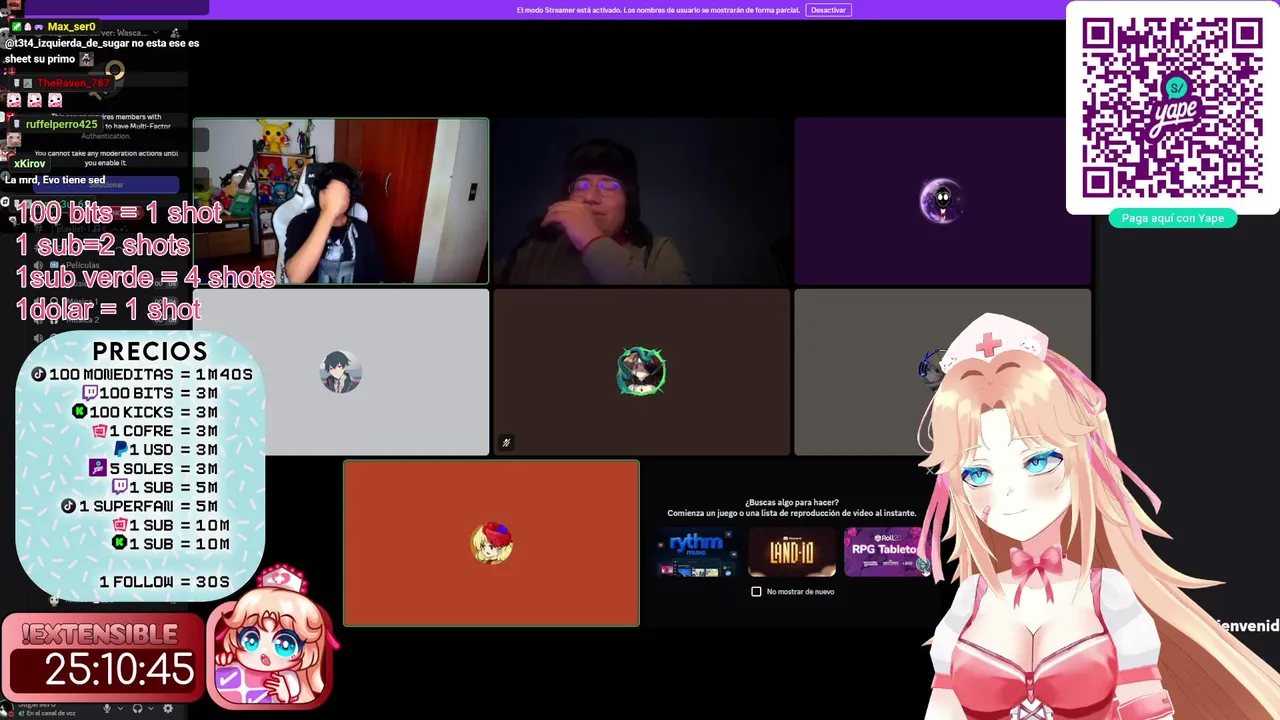
Task: Click the Desactivar button in streamer banner
Action: click(828, 10)
